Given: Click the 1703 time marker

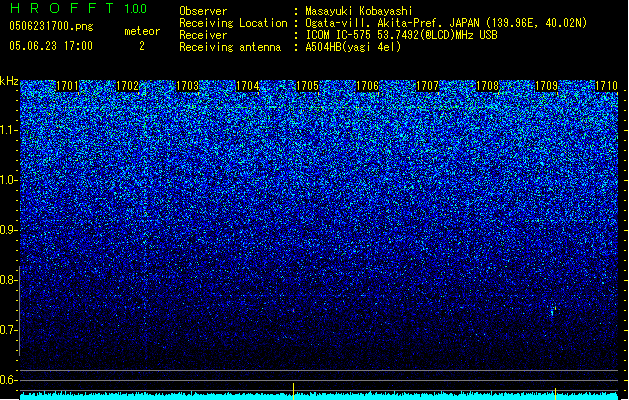Looking at the screenshot, I should click(187, 86).
